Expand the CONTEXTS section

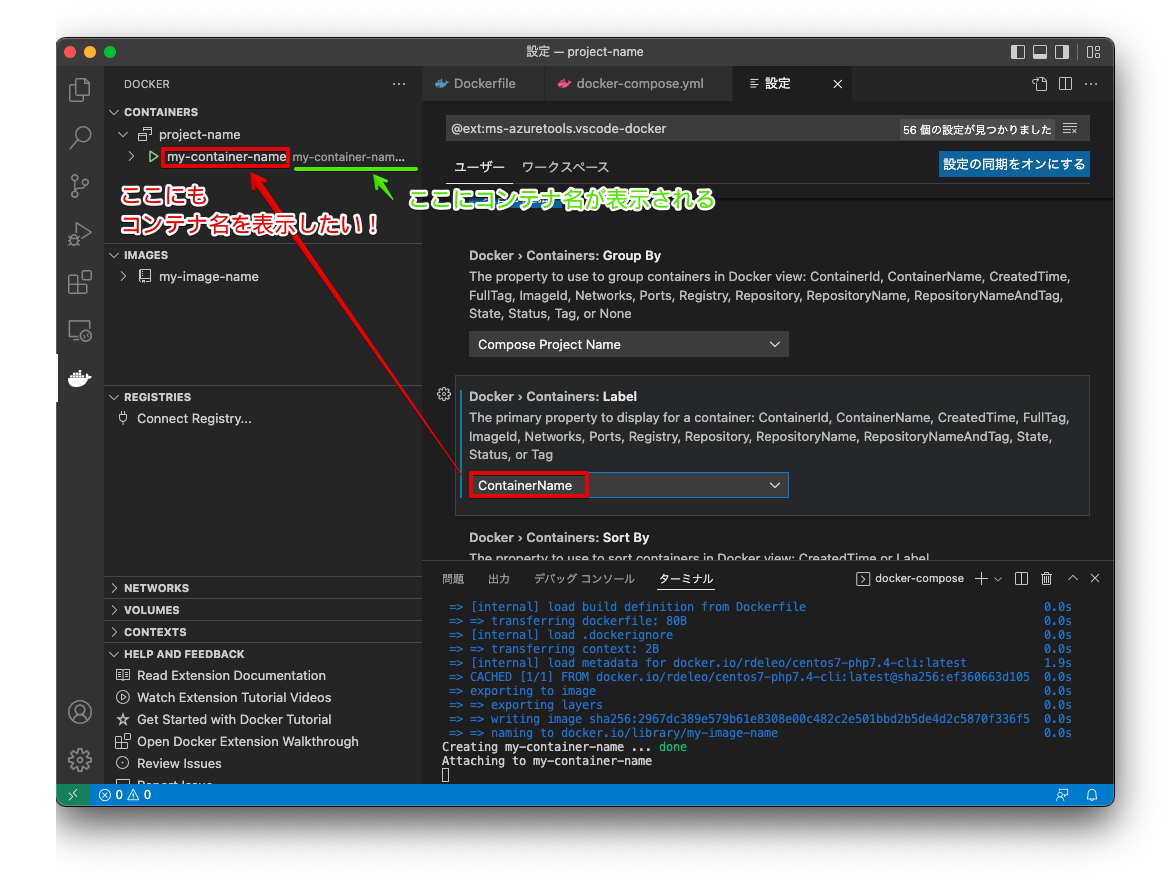point(114,632)
